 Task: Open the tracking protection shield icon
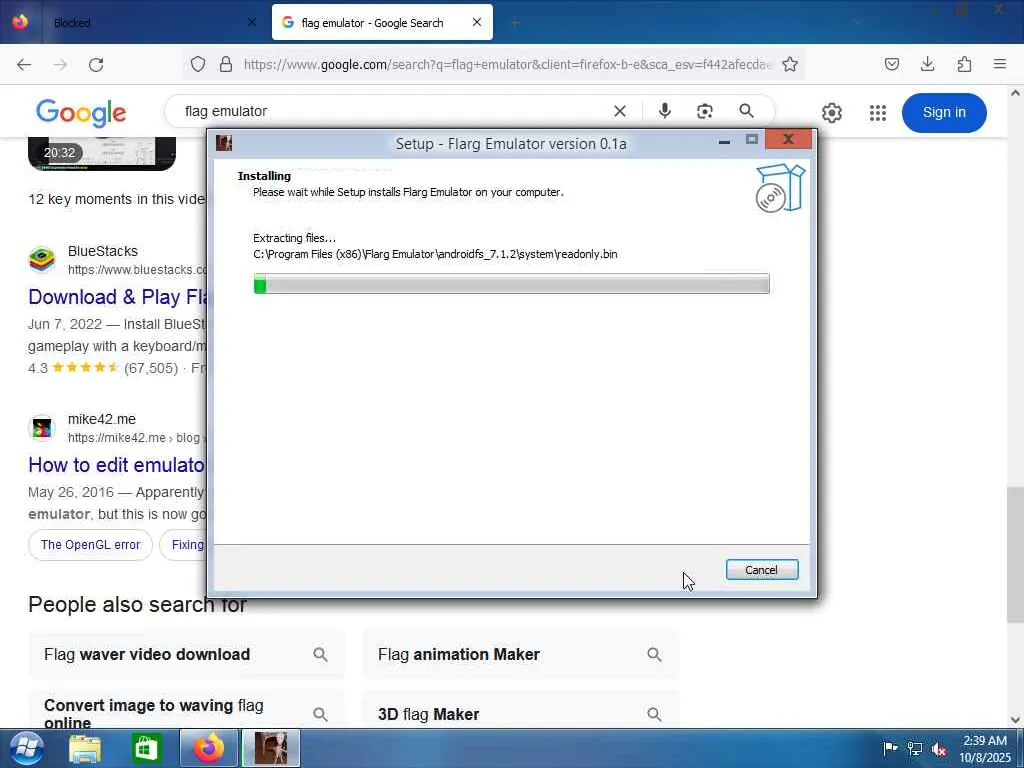pyautogui.click(x=198, y=64)
